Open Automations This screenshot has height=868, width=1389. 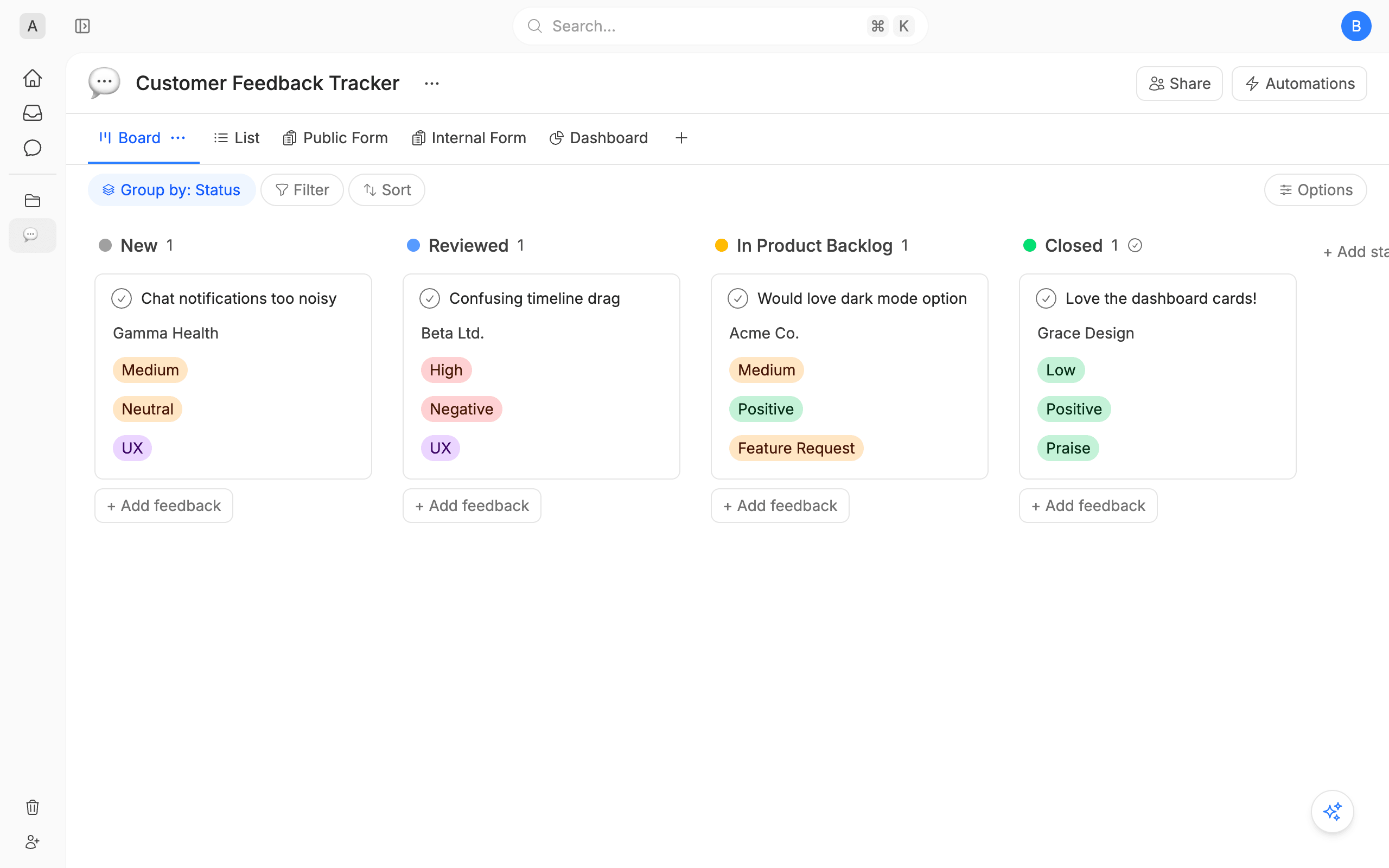1299,84
